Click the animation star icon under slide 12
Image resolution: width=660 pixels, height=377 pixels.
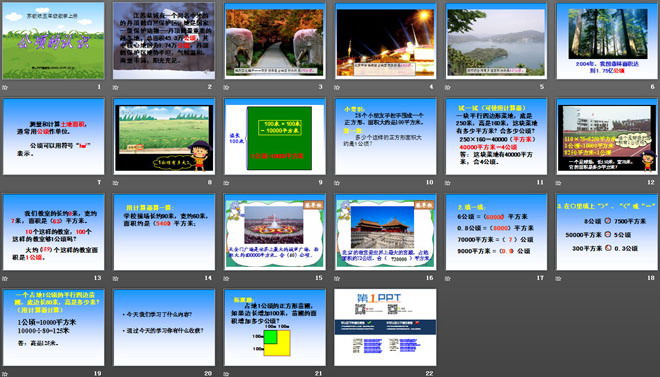click(x=559, y=183)
